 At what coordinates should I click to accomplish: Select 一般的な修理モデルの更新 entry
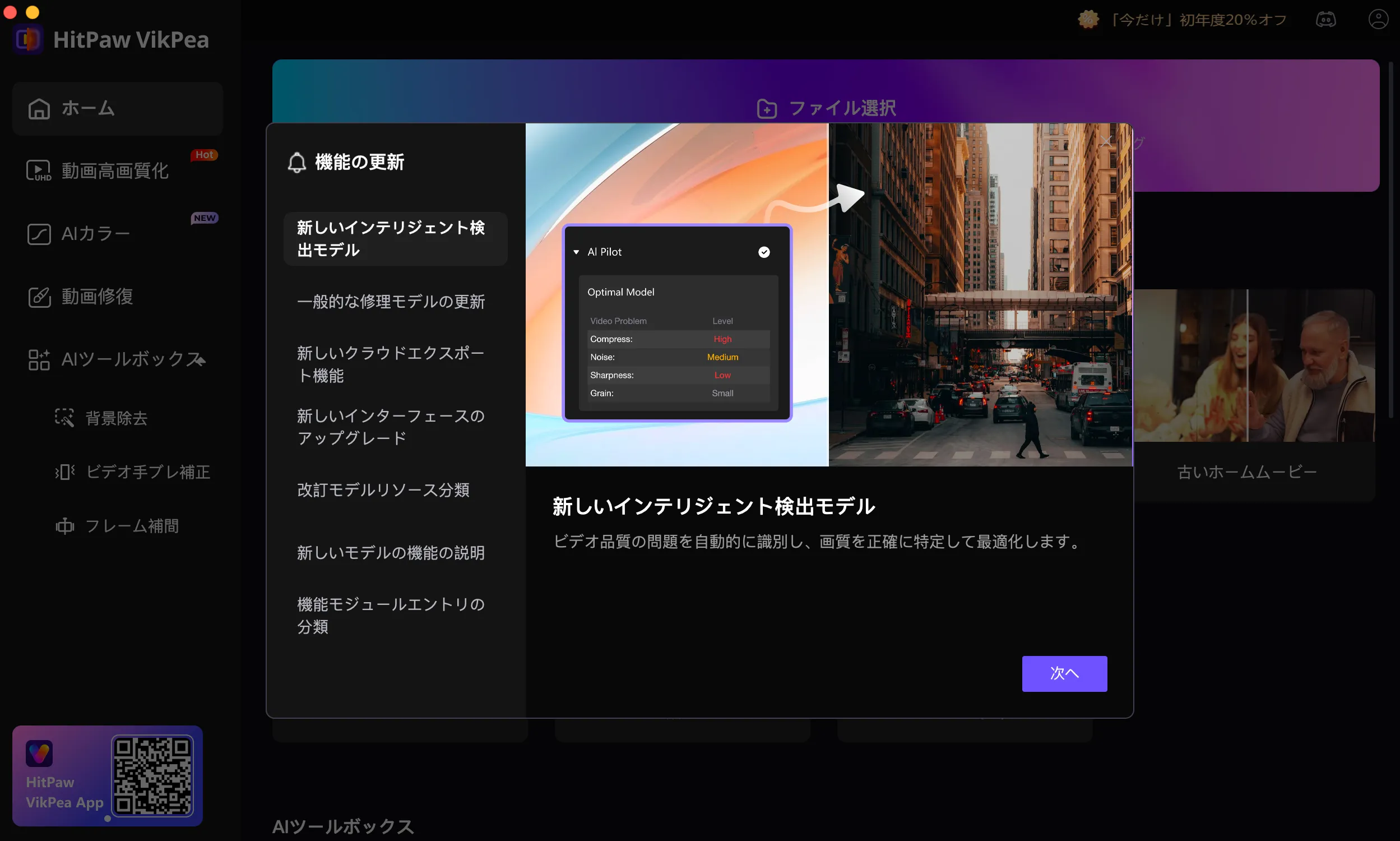pyautogui.click(x=395, y=302)
